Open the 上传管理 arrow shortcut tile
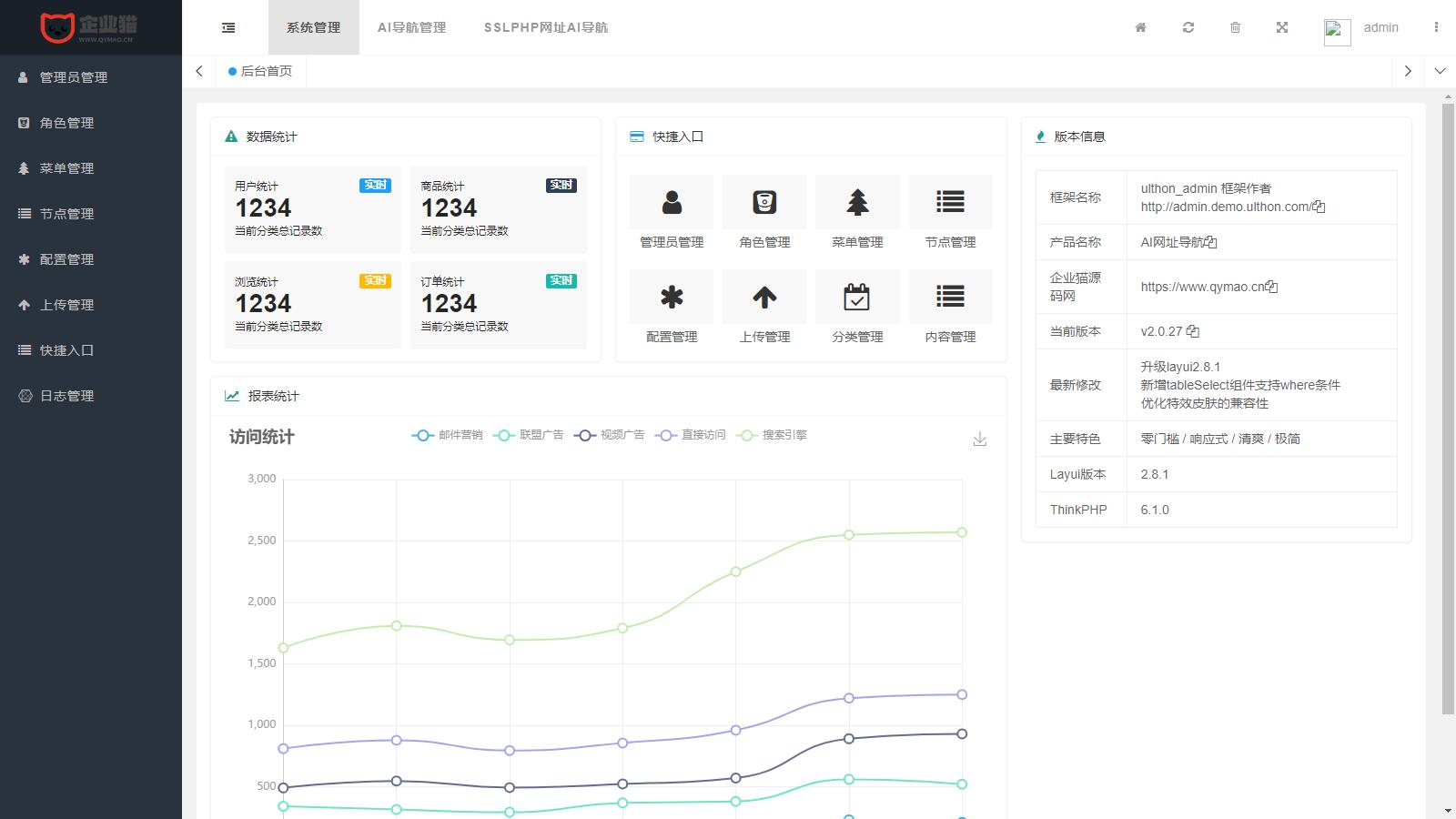This screenshot has width=1456, height=819. [x=764, y=298]
